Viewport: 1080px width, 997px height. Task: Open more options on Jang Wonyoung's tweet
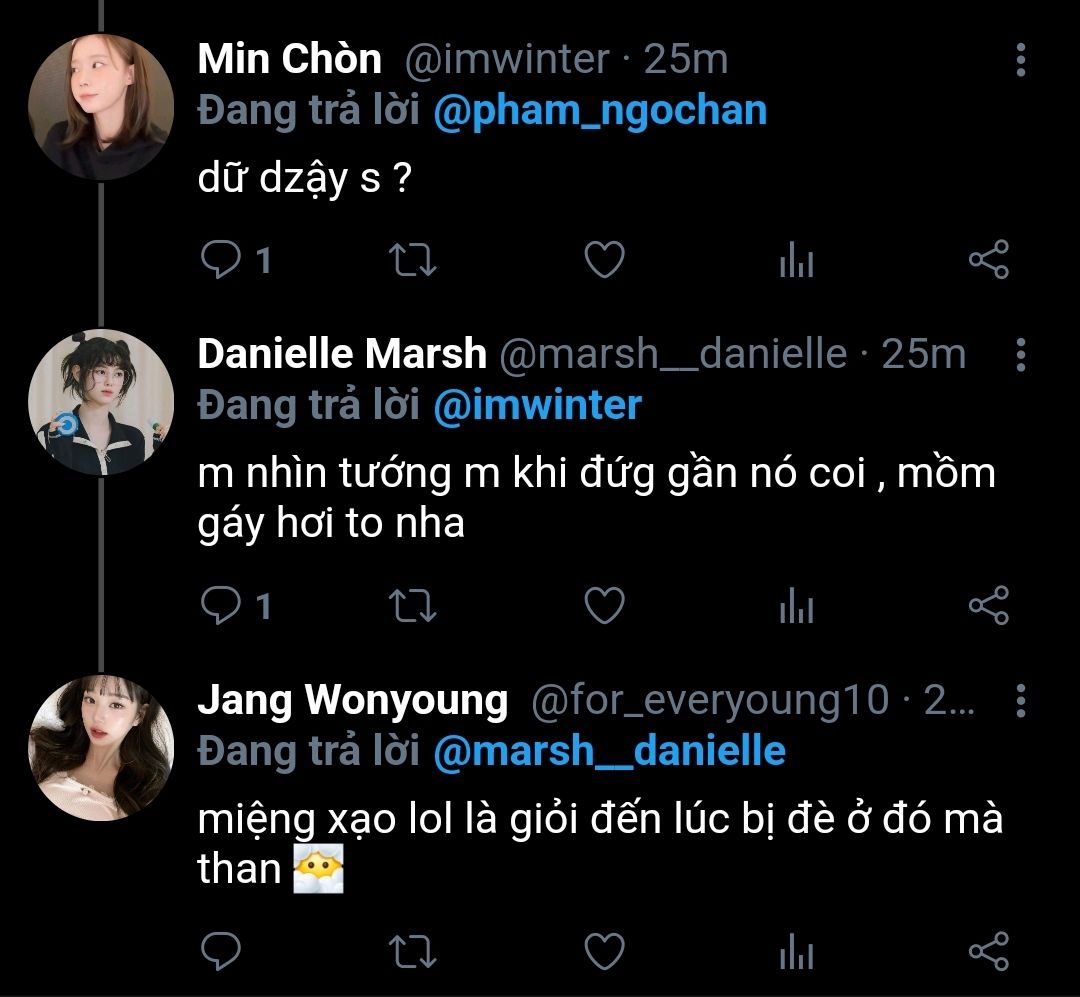1020,701
